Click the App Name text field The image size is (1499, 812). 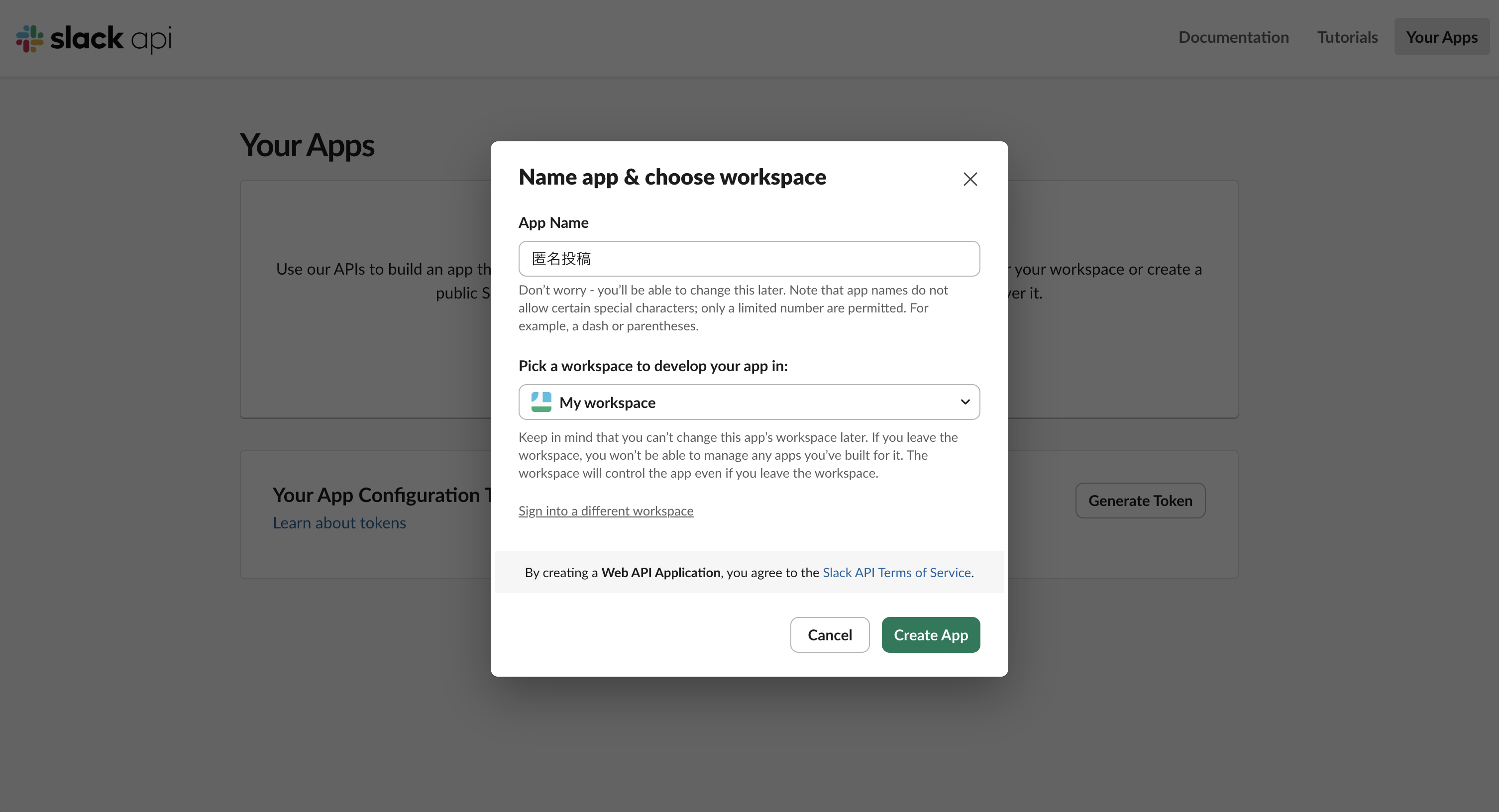(x=749, y=258)
